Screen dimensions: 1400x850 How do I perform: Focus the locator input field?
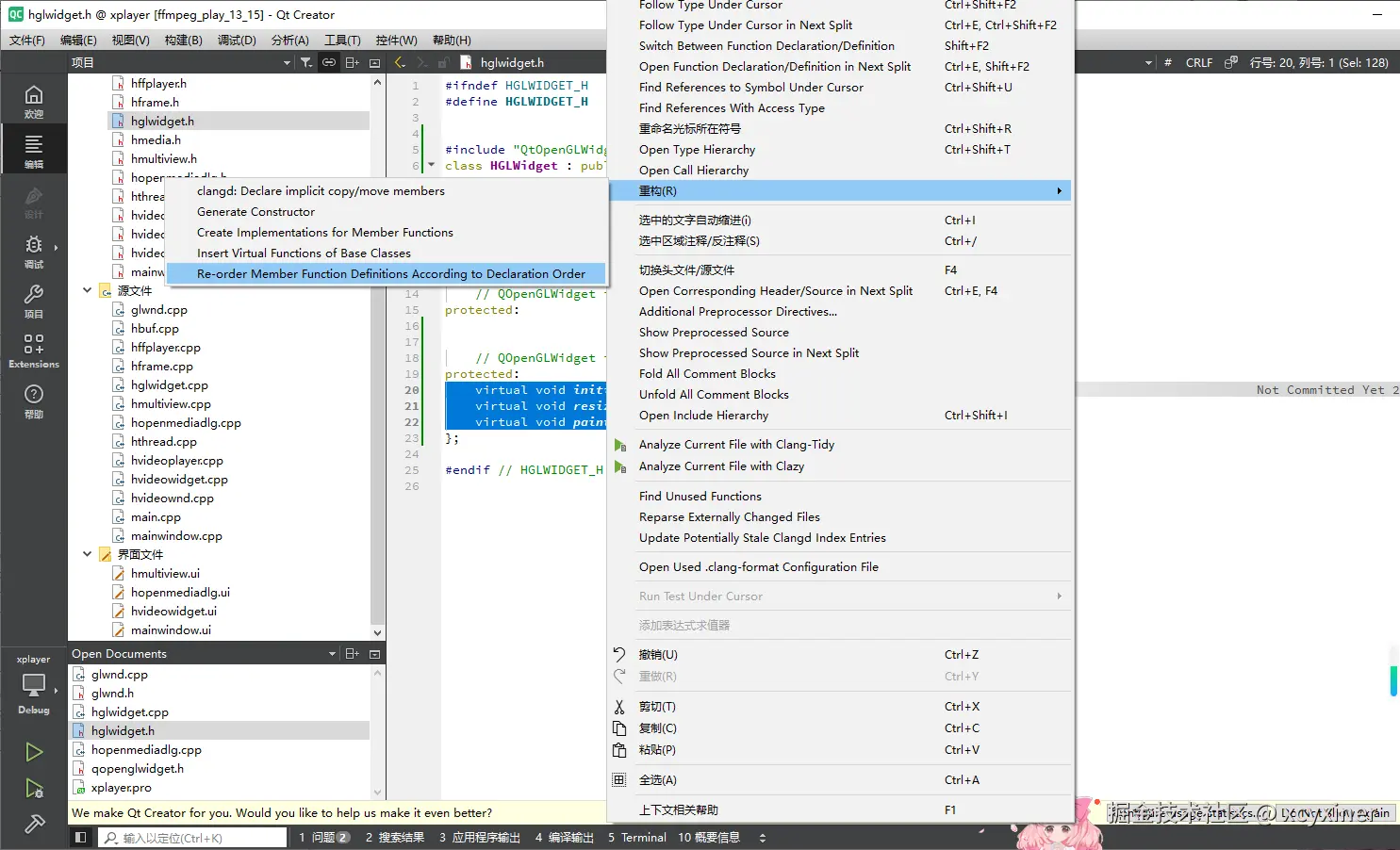pos(192,838)
